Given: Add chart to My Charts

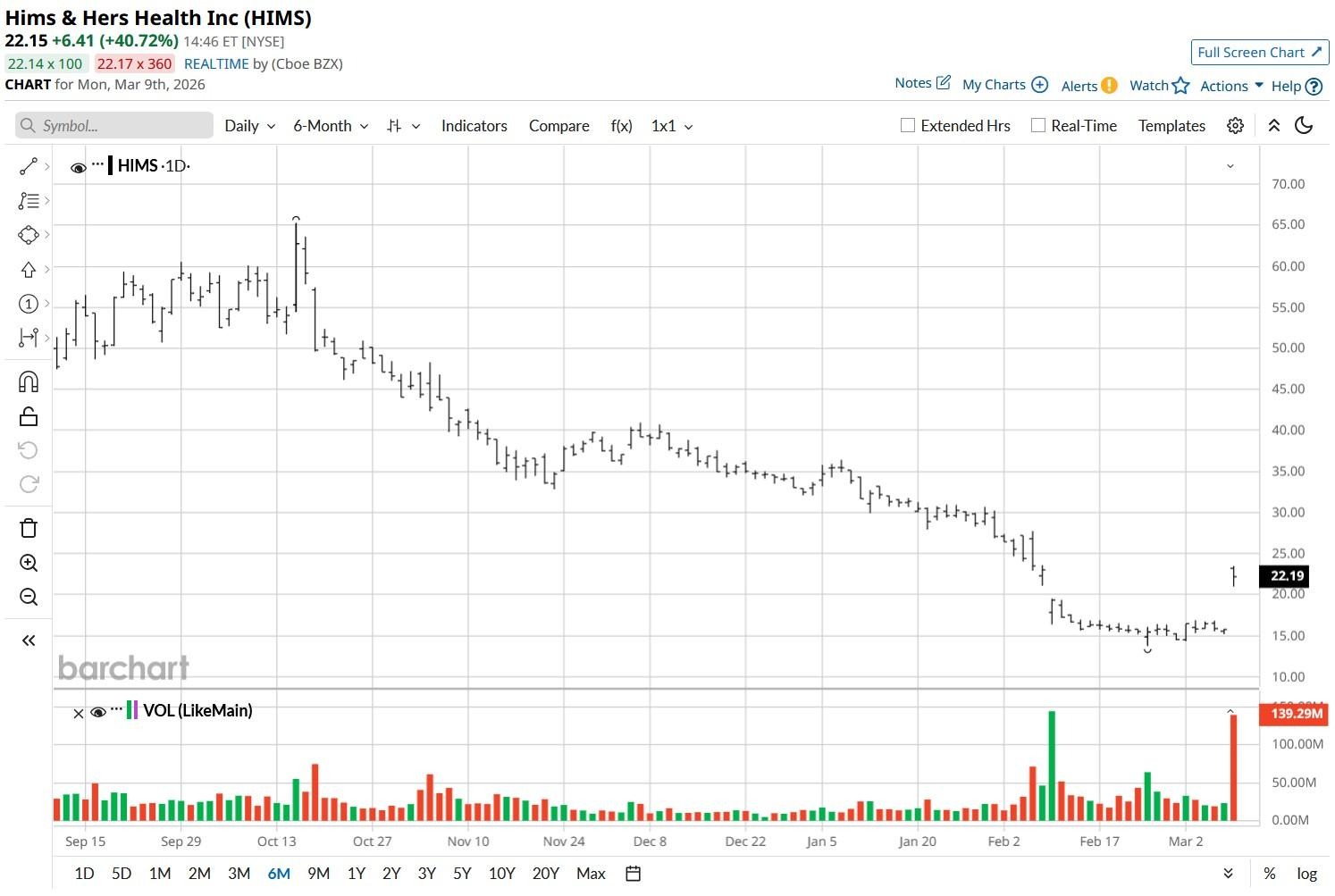Looking at the screenshot, I should pos(1005,85).
